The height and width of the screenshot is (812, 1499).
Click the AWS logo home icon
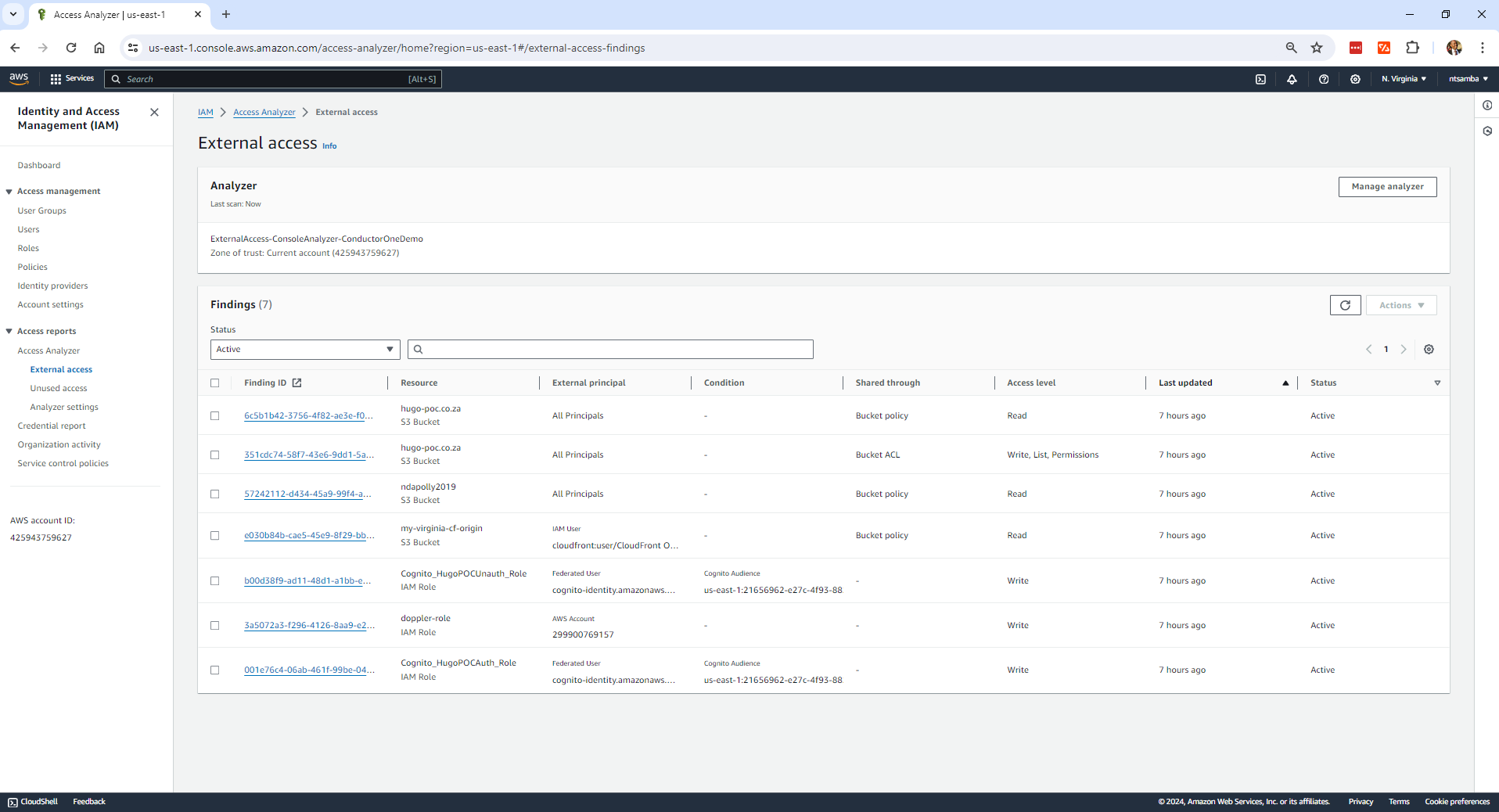pyautogui.click(x=19, y=78)
